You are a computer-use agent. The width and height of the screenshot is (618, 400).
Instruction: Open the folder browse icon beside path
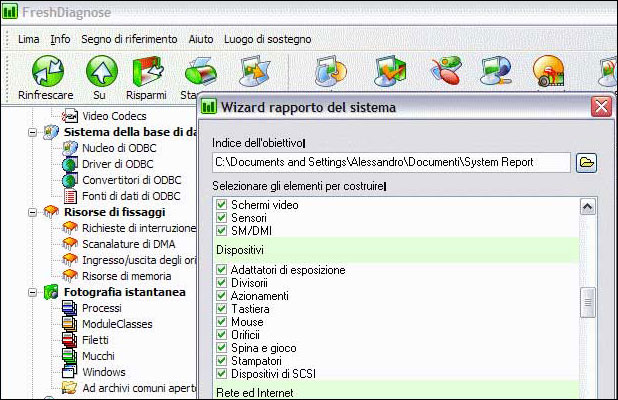click(x=586, y=162)
